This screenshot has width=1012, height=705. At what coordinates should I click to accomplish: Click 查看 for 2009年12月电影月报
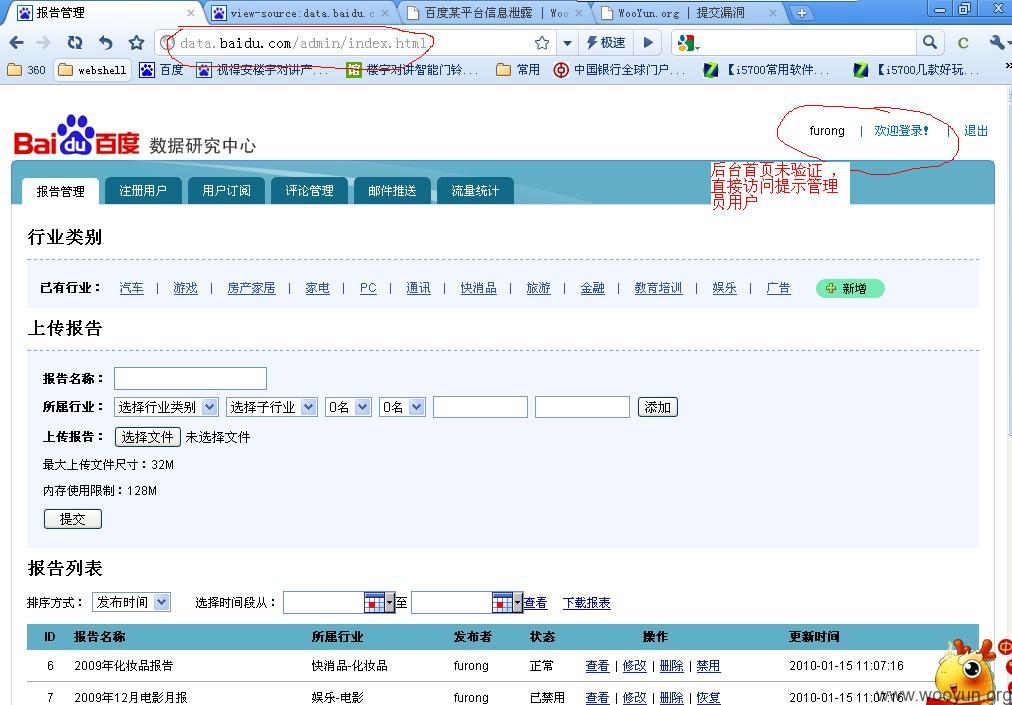597,697
